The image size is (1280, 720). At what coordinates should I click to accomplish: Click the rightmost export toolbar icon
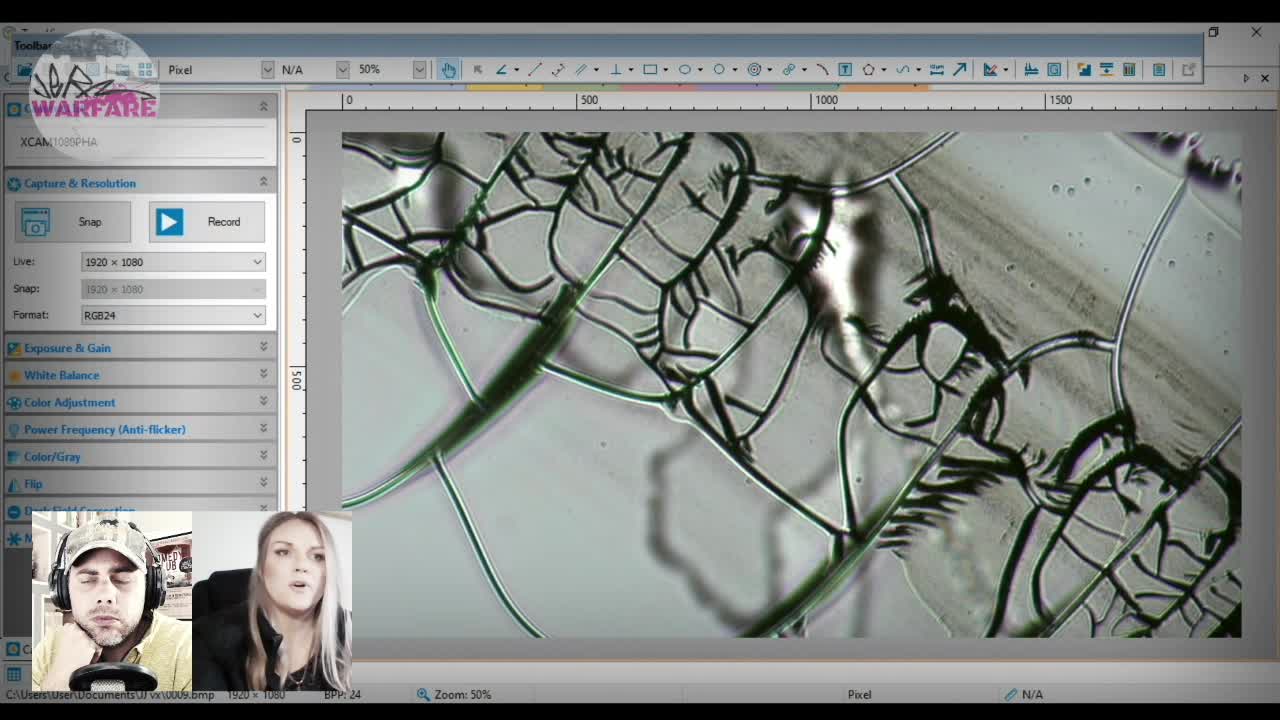1188,69
